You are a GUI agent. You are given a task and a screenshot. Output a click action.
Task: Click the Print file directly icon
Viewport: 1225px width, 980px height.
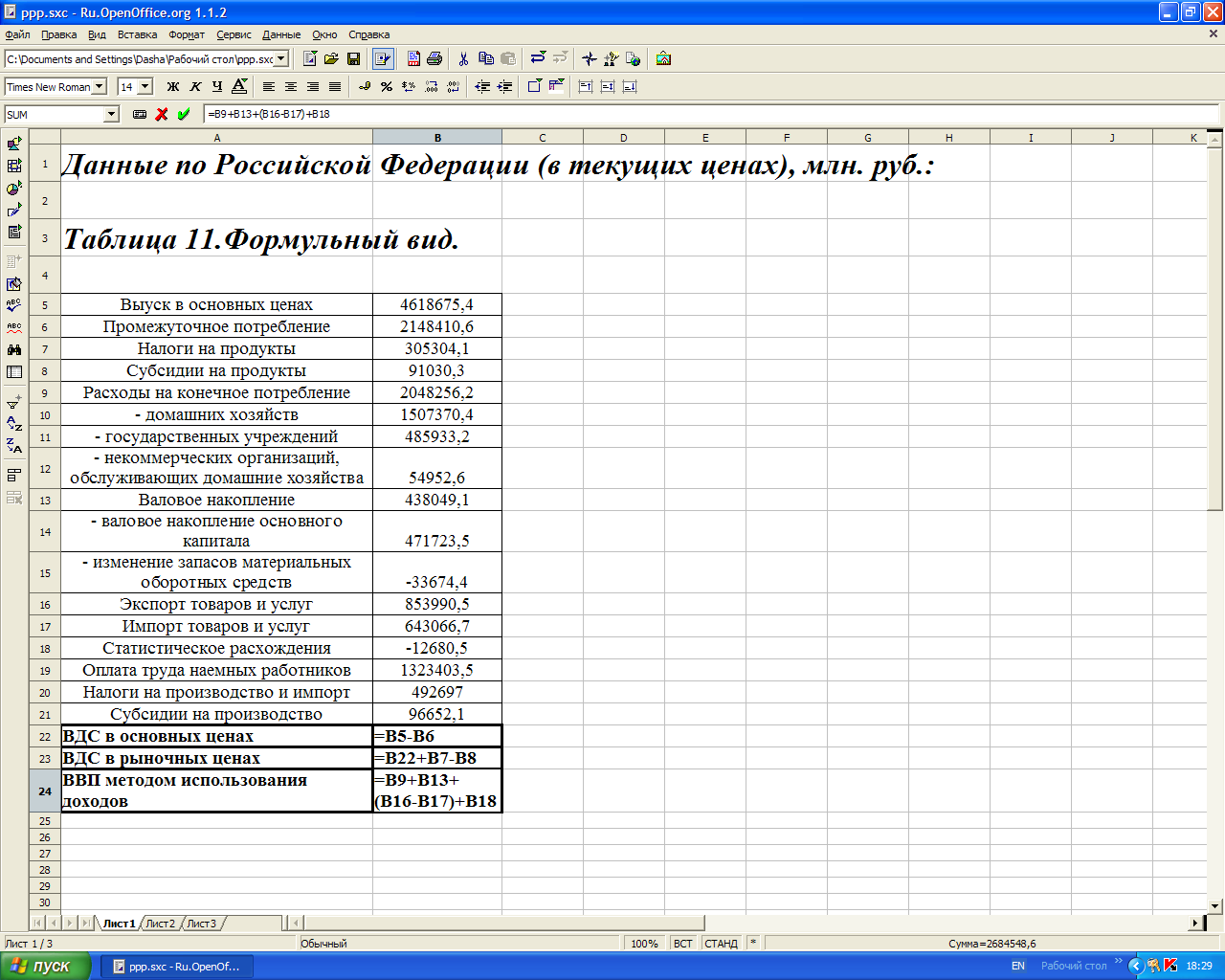pyautogui.click(x=434, y=59)
